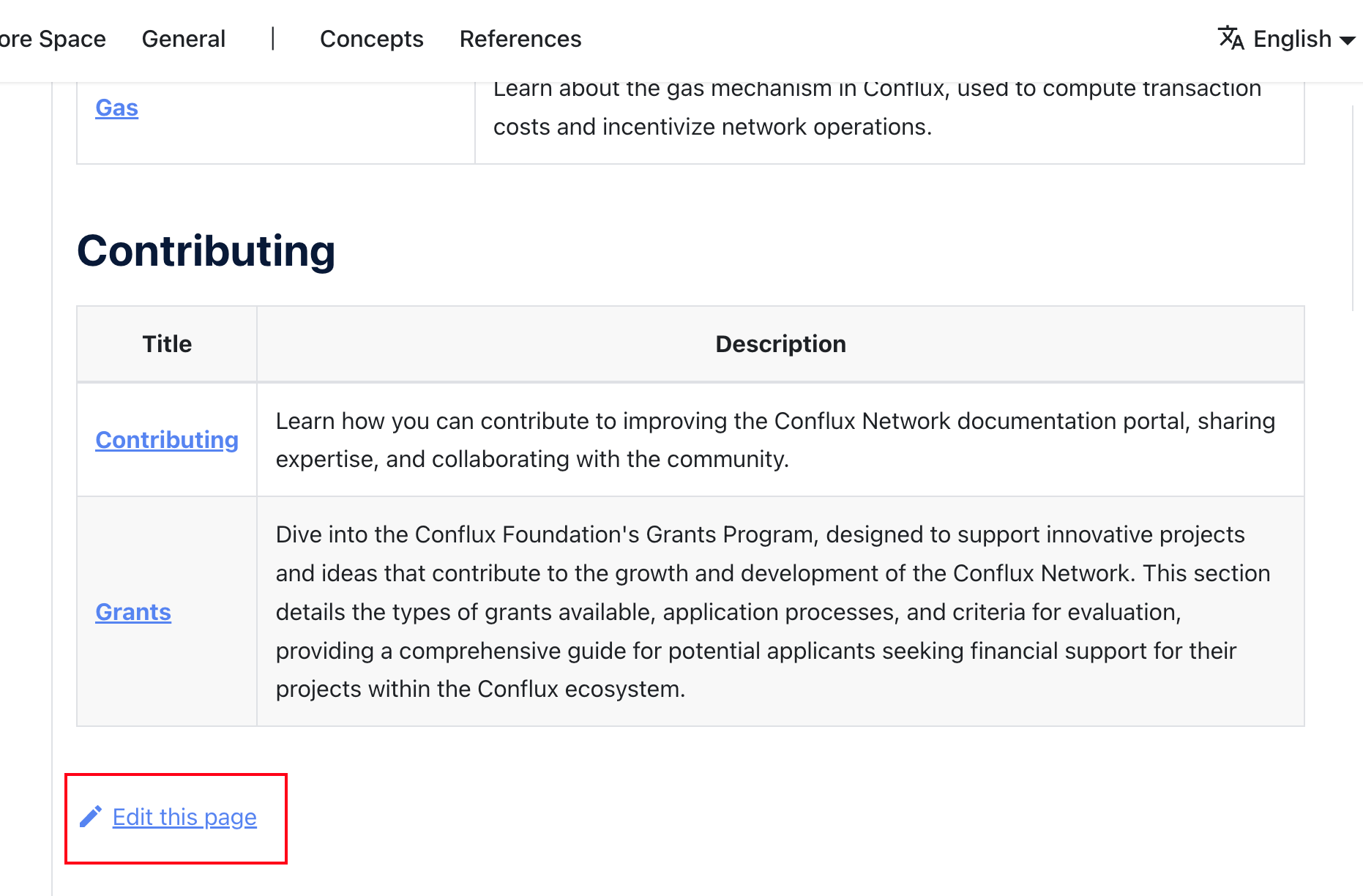Screen dimensions: 1363x896
Task: Open the References navbar item
Action: click(x=520, y=39)
